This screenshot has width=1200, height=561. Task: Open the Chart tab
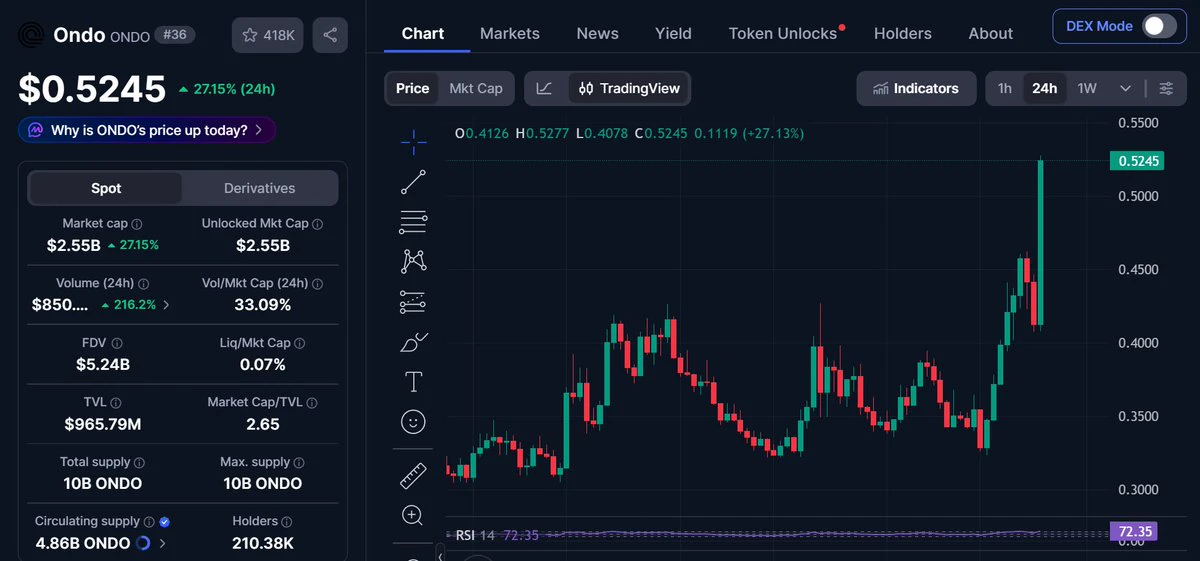click(x=423, y=33)
